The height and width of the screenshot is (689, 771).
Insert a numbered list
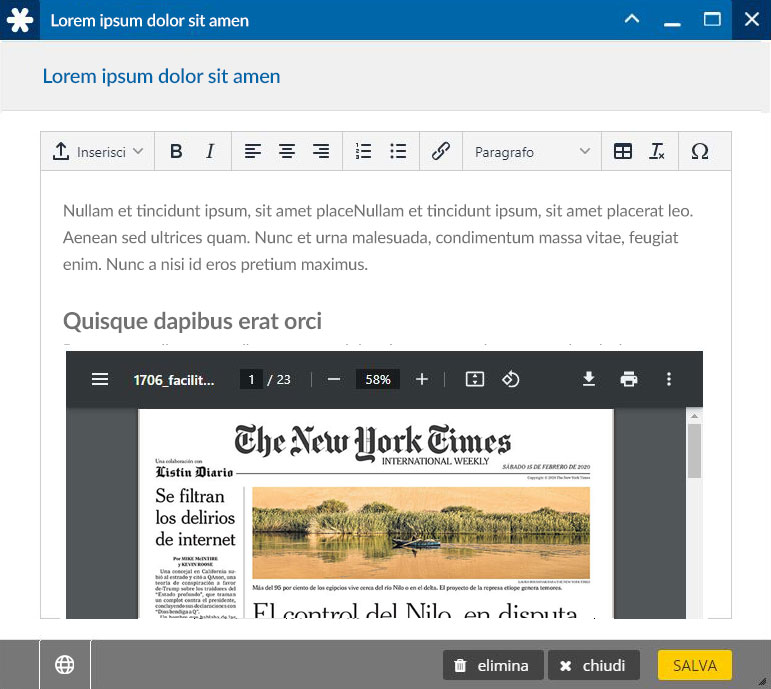point(364,152)
